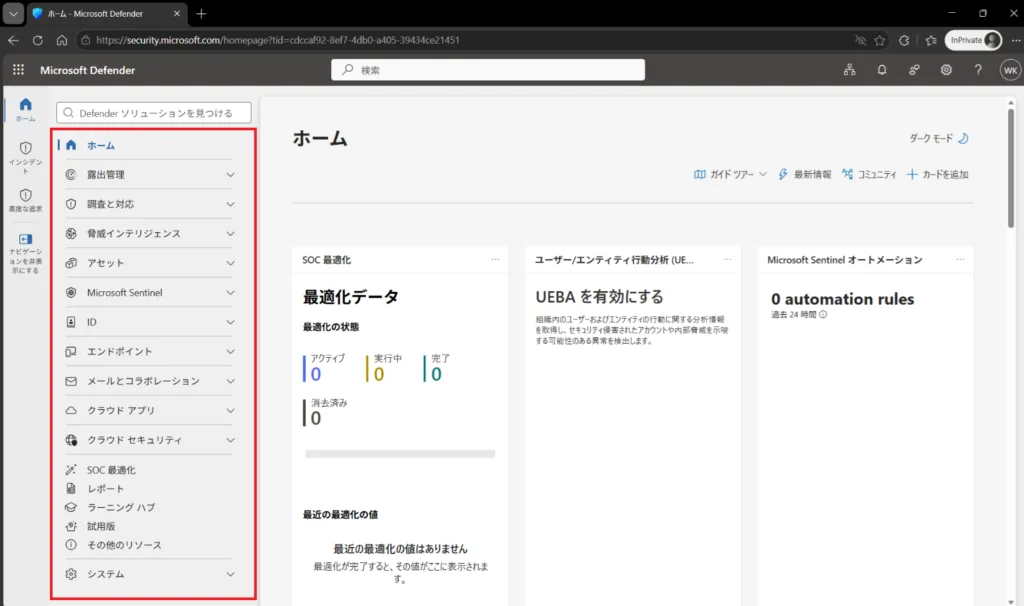Click the Defender 検索 search box
The width and height of the screenshot is (1024, 606).
click(488, 70)
